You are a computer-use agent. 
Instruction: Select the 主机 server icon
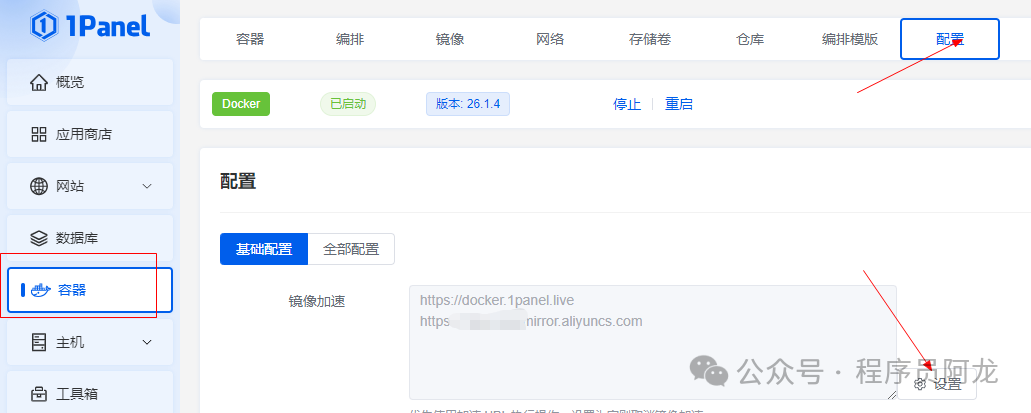(39, 342)
